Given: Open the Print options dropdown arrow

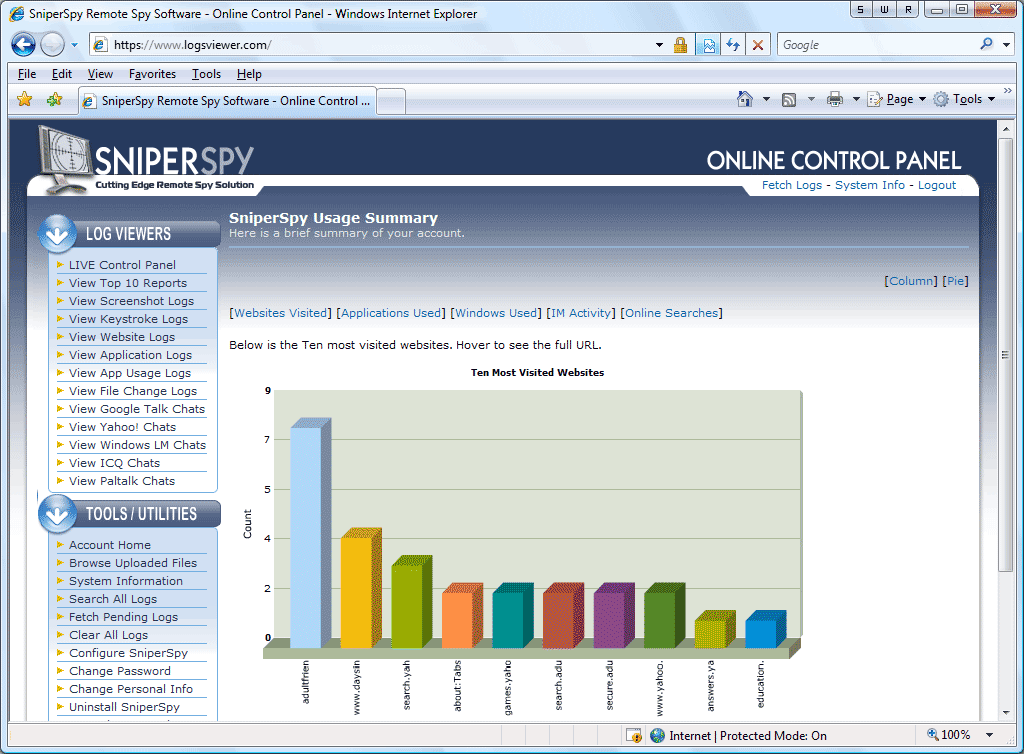Looking at the screenshot, I should 856,99.
